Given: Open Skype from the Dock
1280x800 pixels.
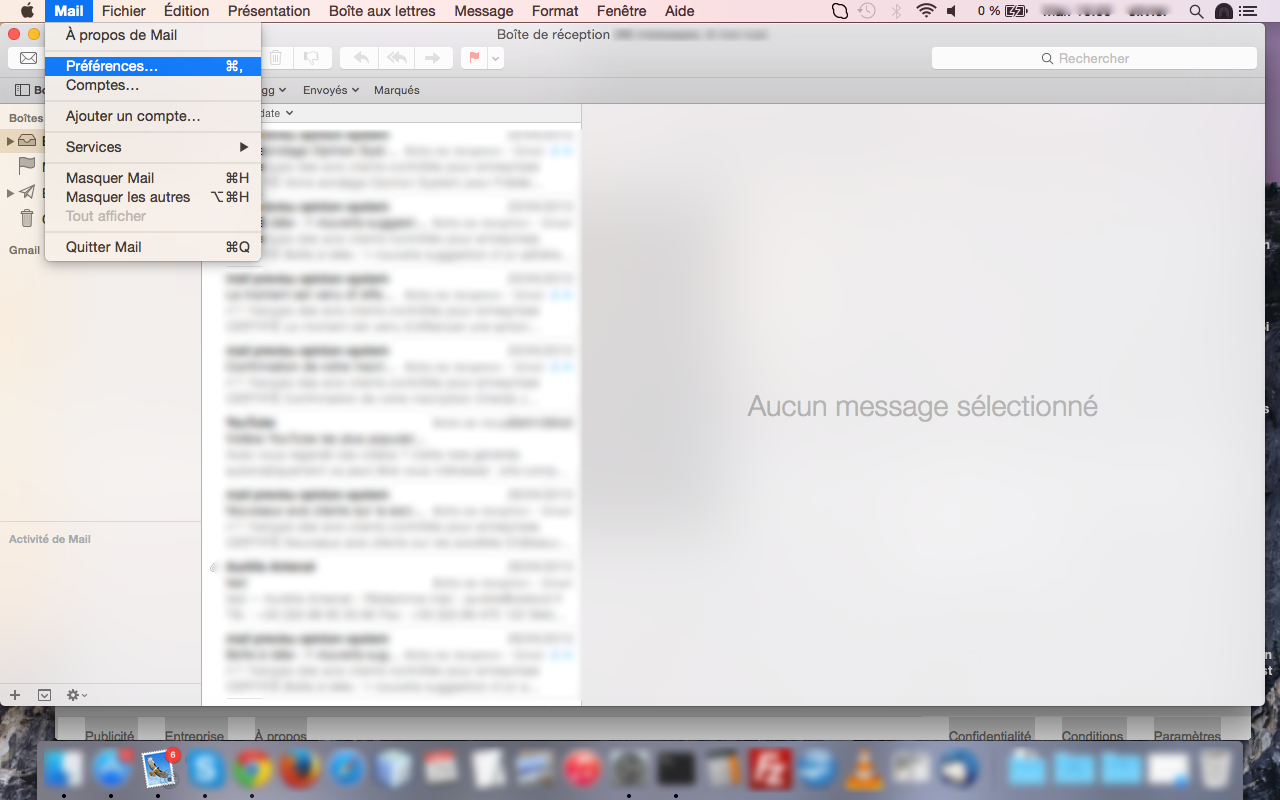Looking at the screenshot, I should click(207, 769).
